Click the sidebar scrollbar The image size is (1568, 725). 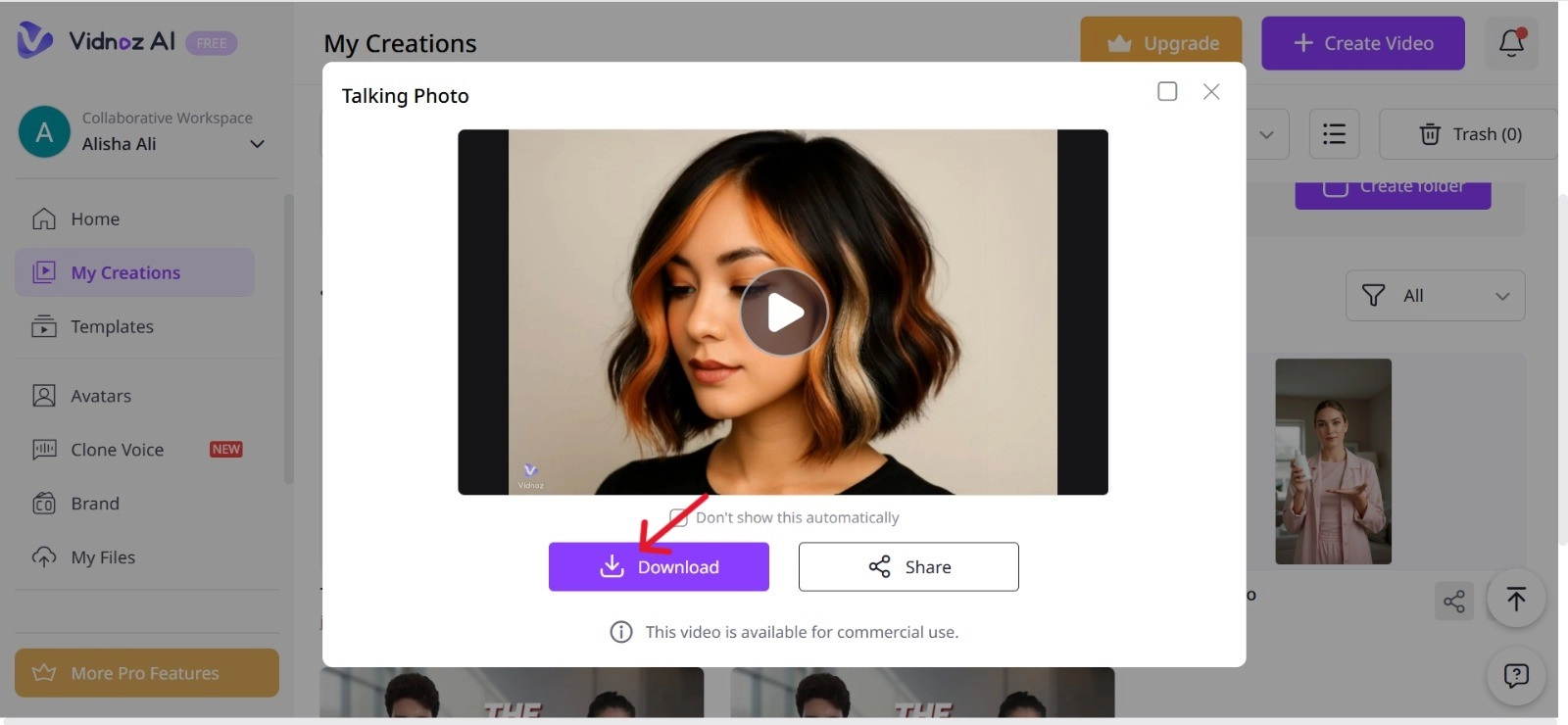pos(288,339)
